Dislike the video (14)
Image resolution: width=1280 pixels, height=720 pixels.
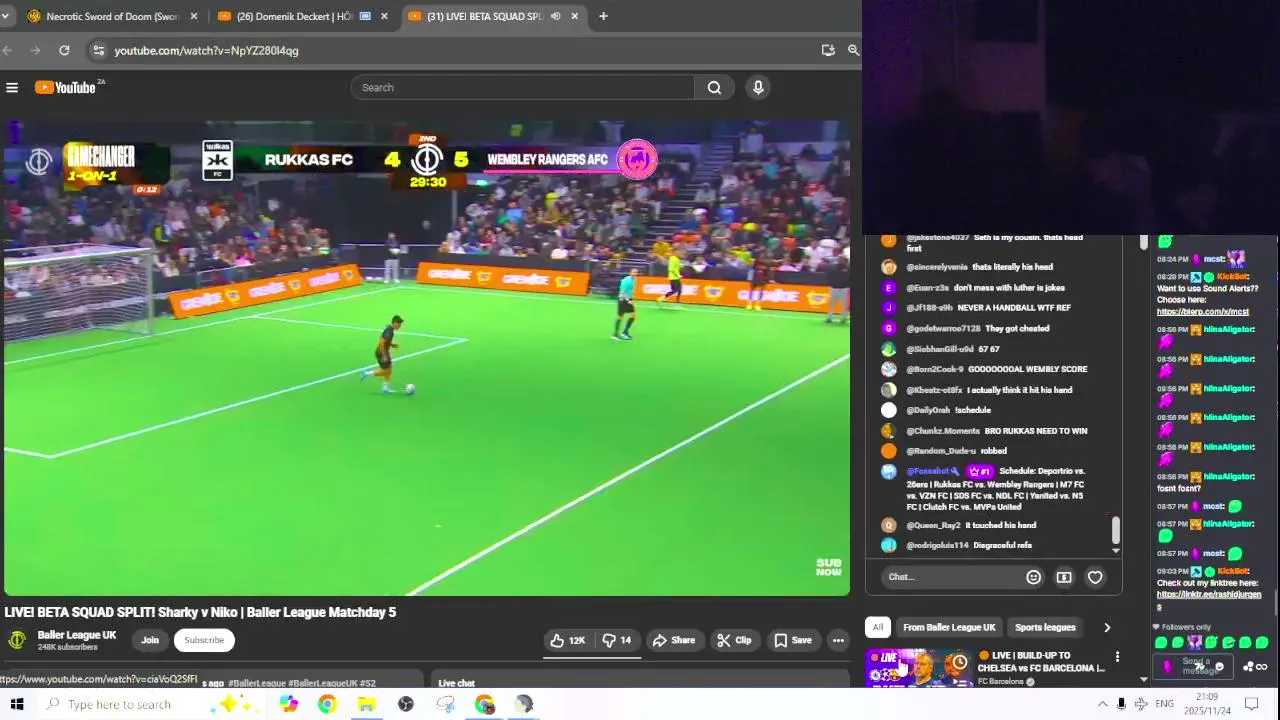point(617,640)
